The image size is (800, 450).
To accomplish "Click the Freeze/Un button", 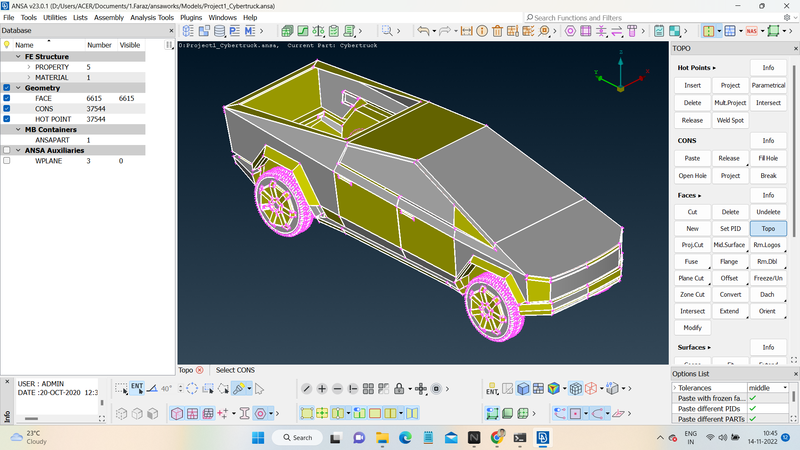I will tap(768, 278).
